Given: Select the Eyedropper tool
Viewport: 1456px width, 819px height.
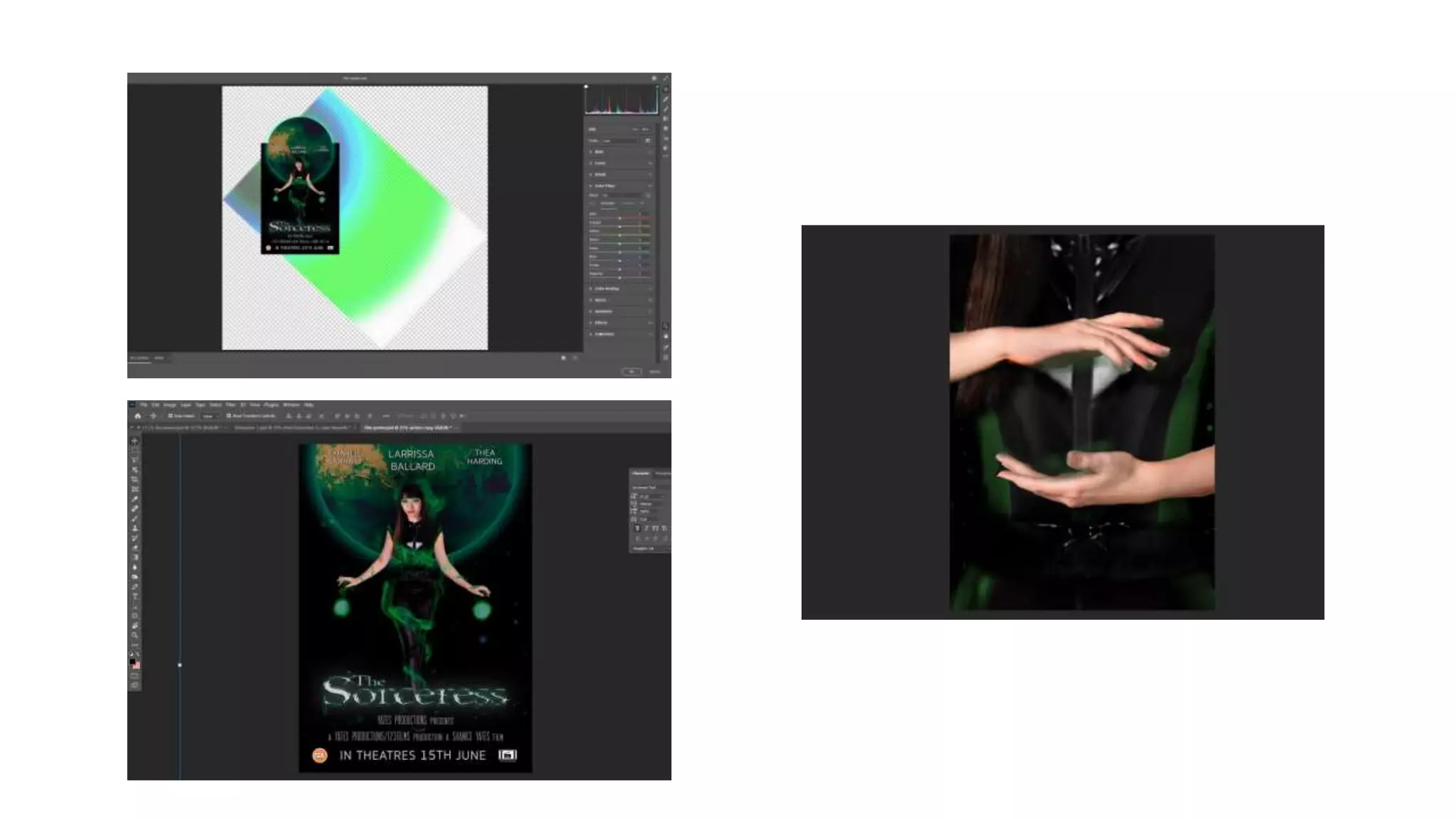Looking at the screenshot, I should click(x=134, y=499).
